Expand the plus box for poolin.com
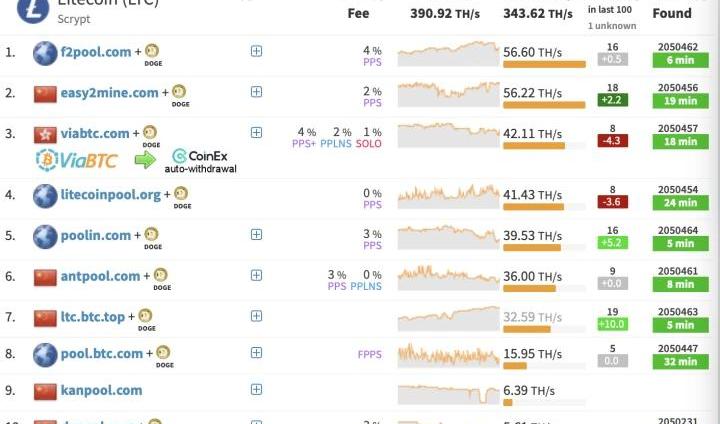Screen dimensions: 720x424 click(256, 235)
